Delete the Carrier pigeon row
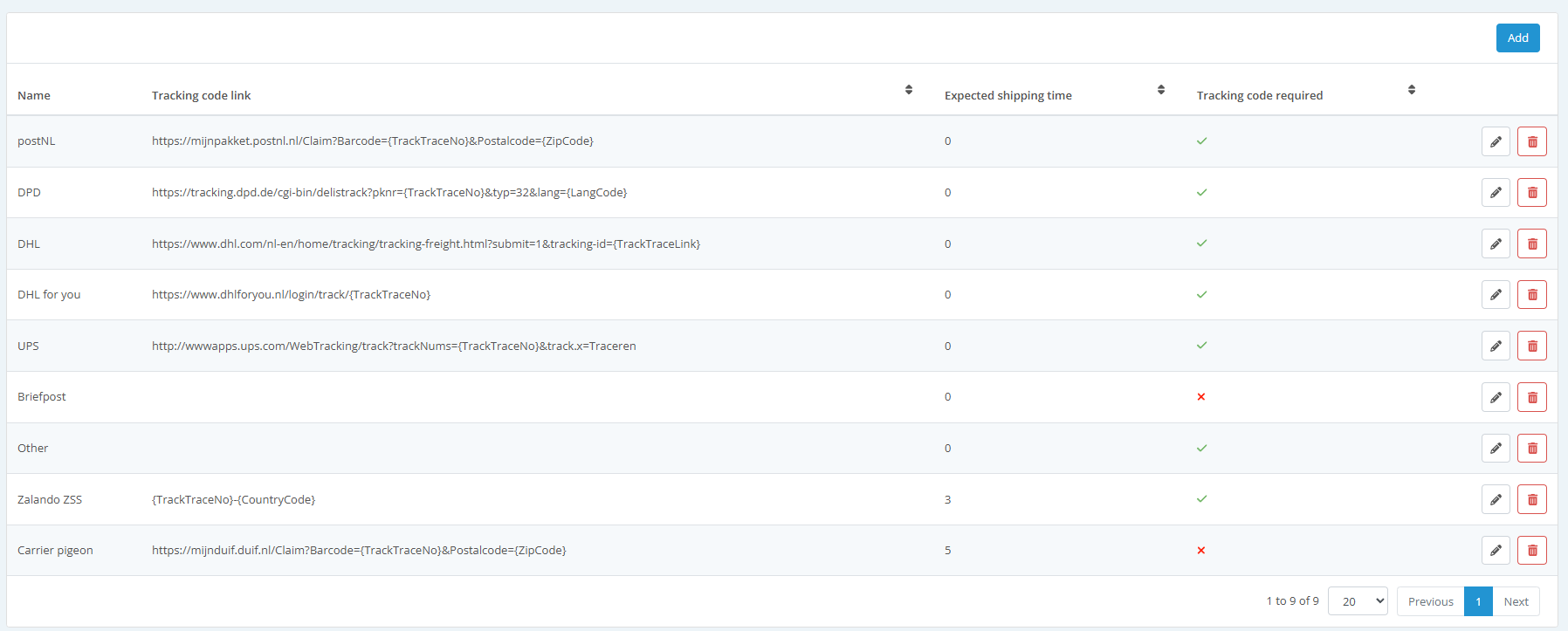This screenshot has width=1568, height=631. pyautogui.click(x=1532, y=550)
